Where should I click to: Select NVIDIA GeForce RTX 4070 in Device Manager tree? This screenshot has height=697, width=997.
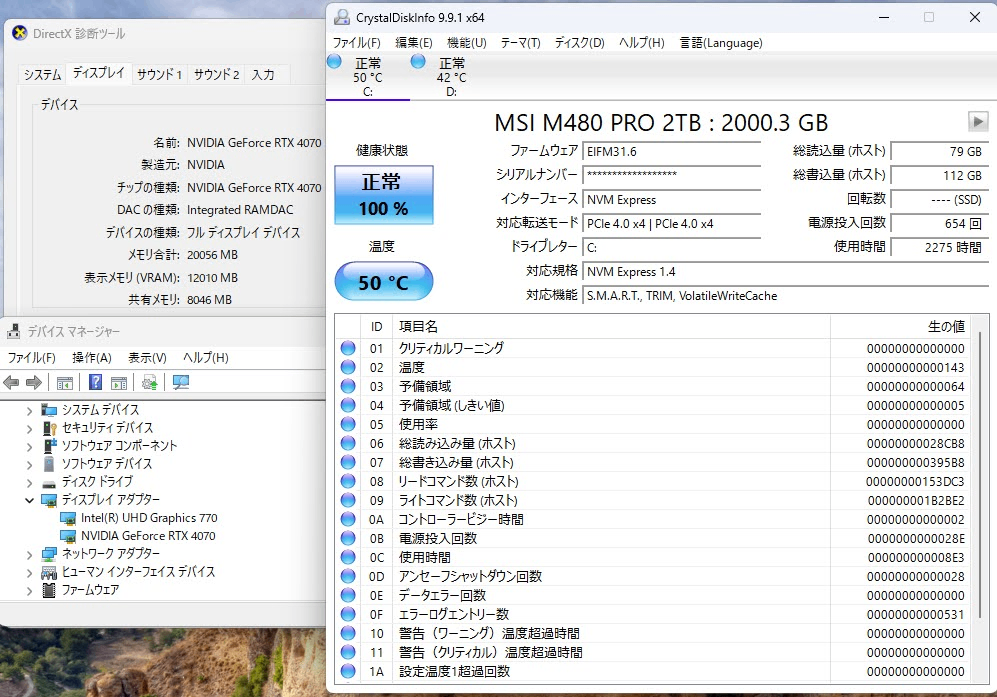click(x=148, y=536)
